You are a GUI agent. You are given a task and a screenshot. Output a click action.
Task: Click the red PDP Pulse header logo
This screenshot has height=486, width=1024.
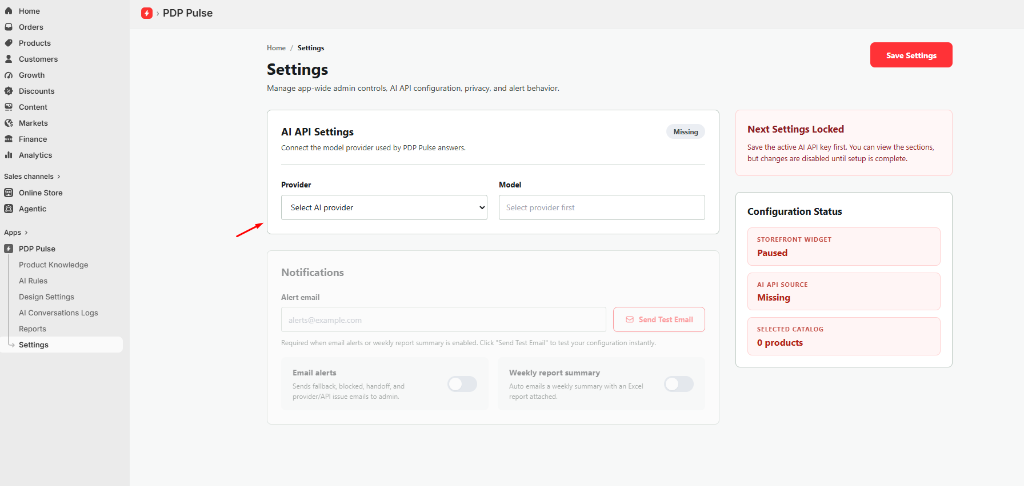147,13
